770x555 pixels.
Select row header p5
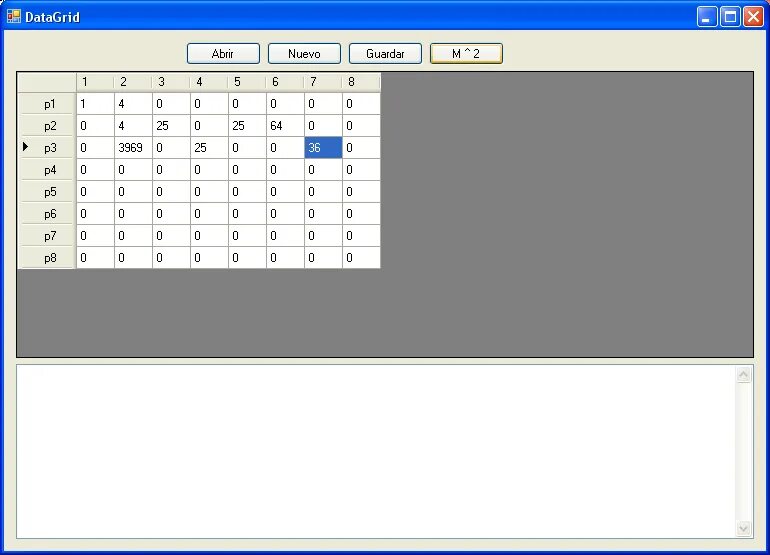47,192
